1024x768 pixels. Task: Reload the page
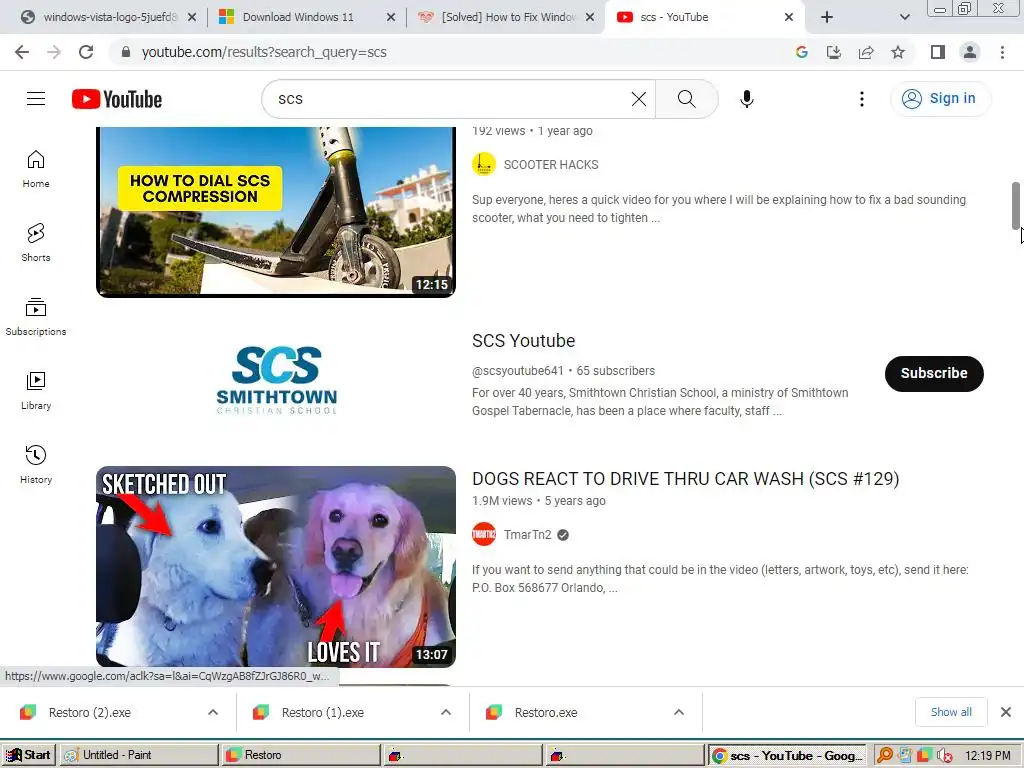pos(86,52)
